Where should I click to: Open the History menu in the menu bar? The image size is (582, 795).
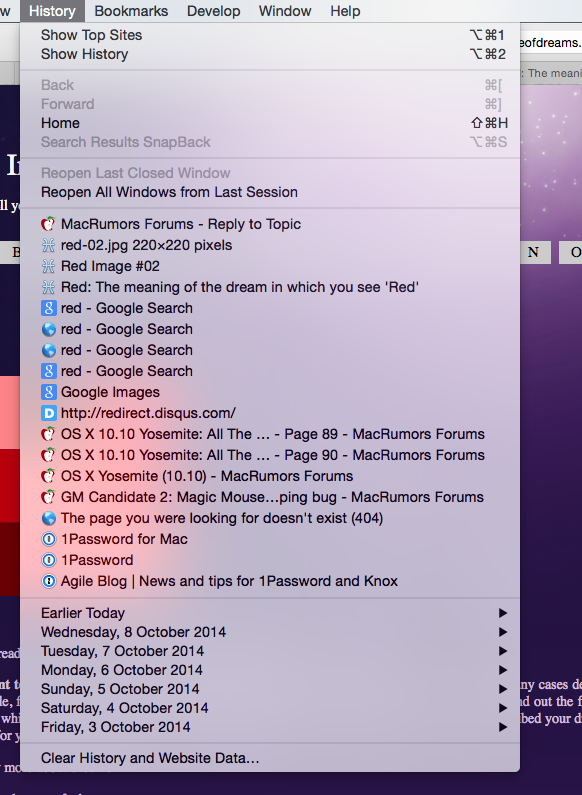52,11
